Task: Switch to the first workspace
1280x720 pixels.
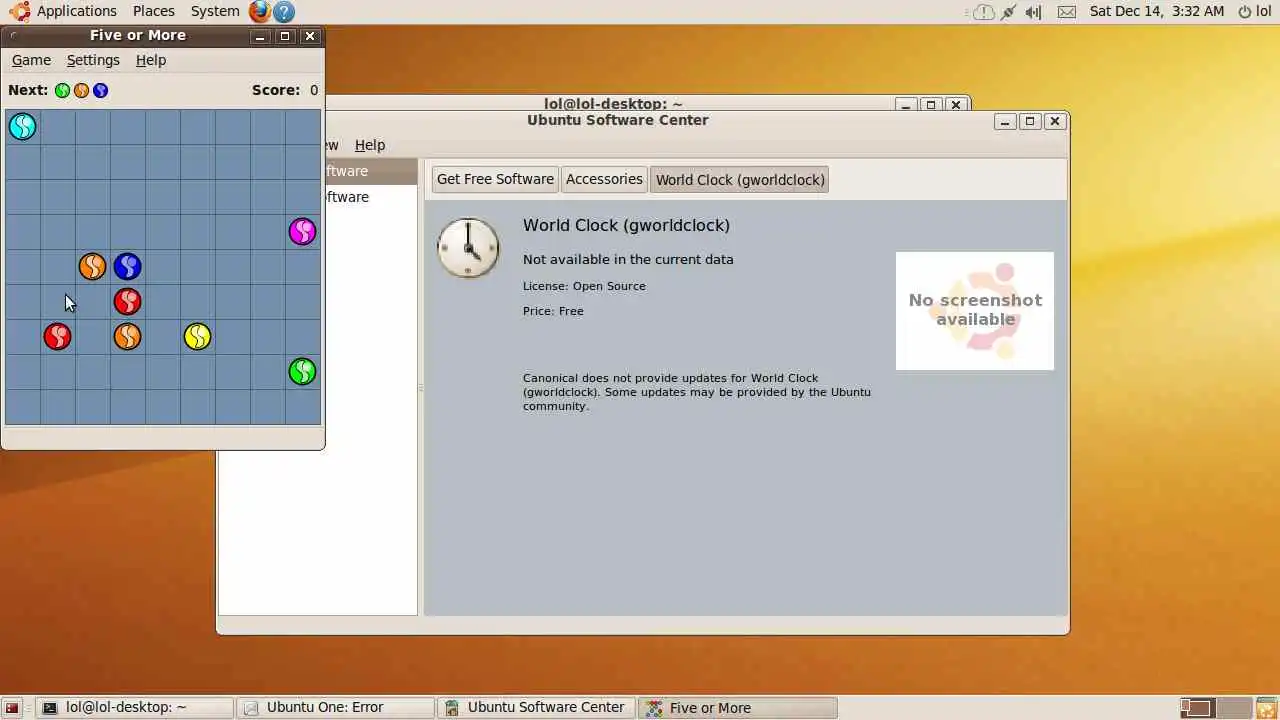Action: 1196,708
